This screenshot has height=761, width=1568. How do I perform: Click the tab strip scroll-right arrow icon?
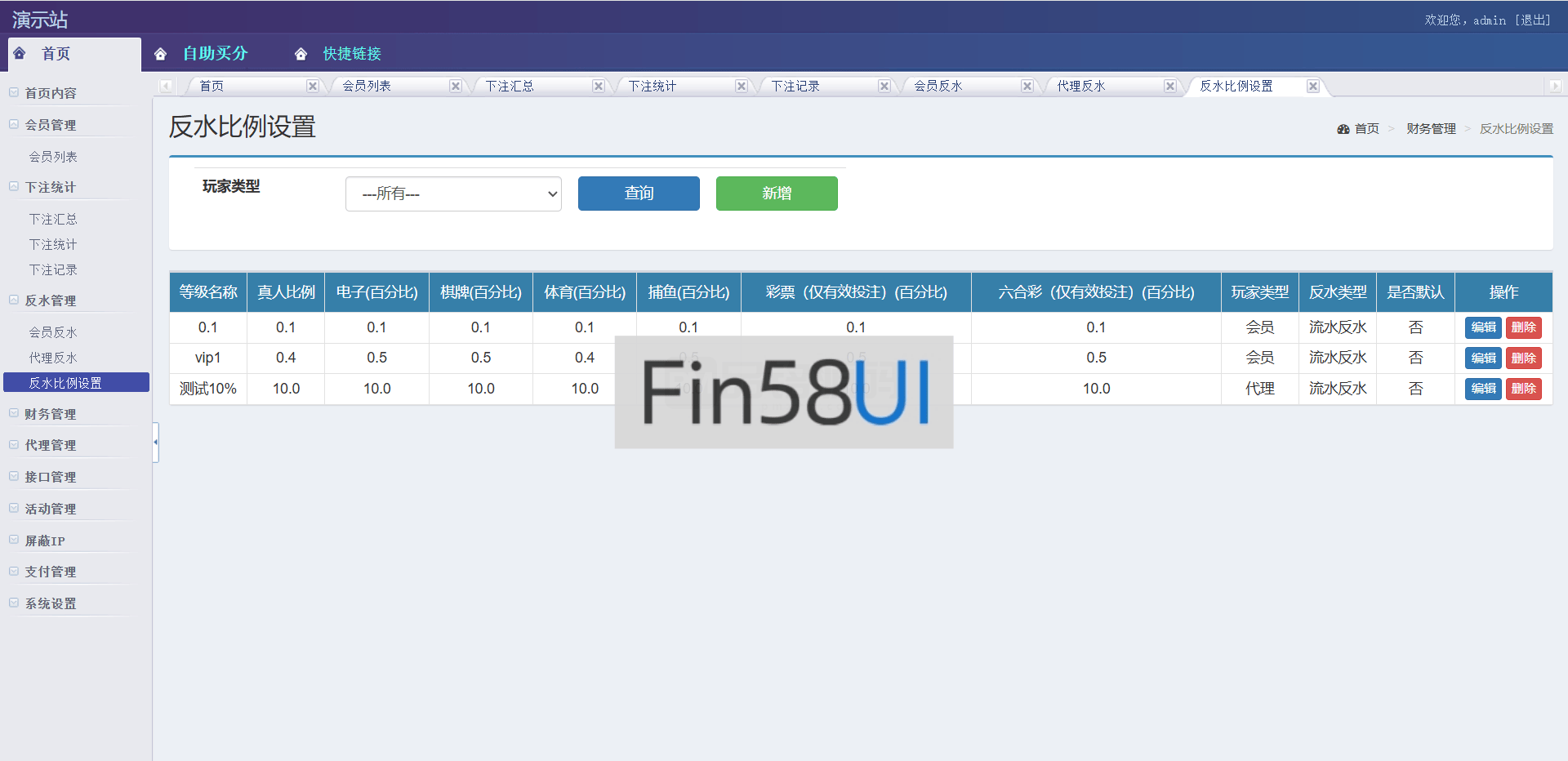coord(1554,86)
